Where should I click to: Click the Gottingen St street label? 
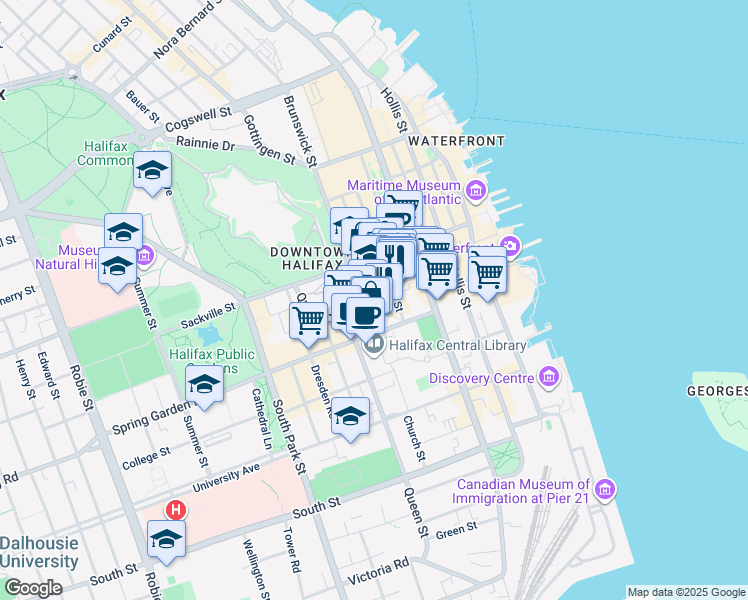[x=269, y=140]
